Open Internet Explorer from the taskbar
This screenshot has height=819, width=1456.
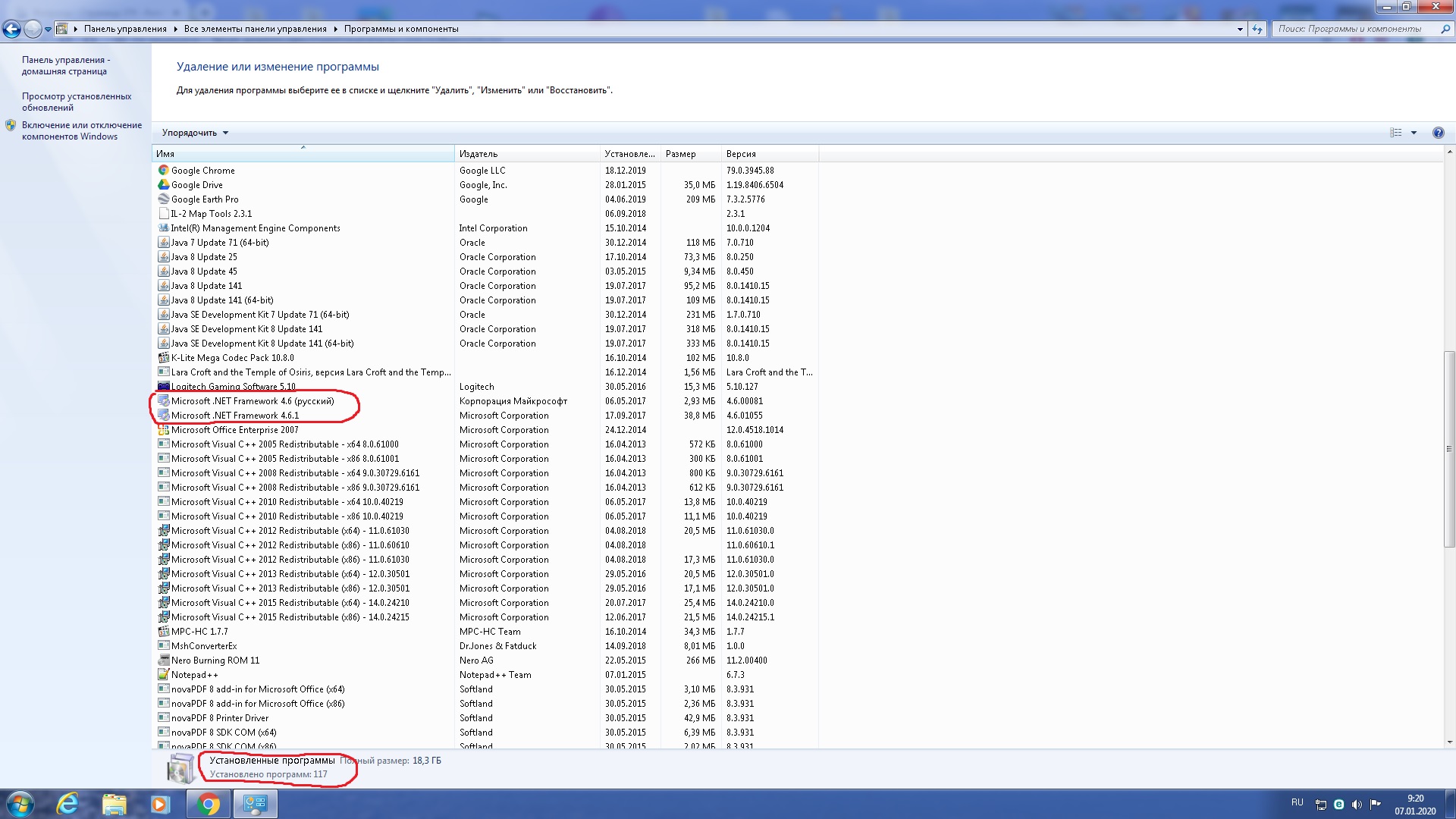click(68, 804)
